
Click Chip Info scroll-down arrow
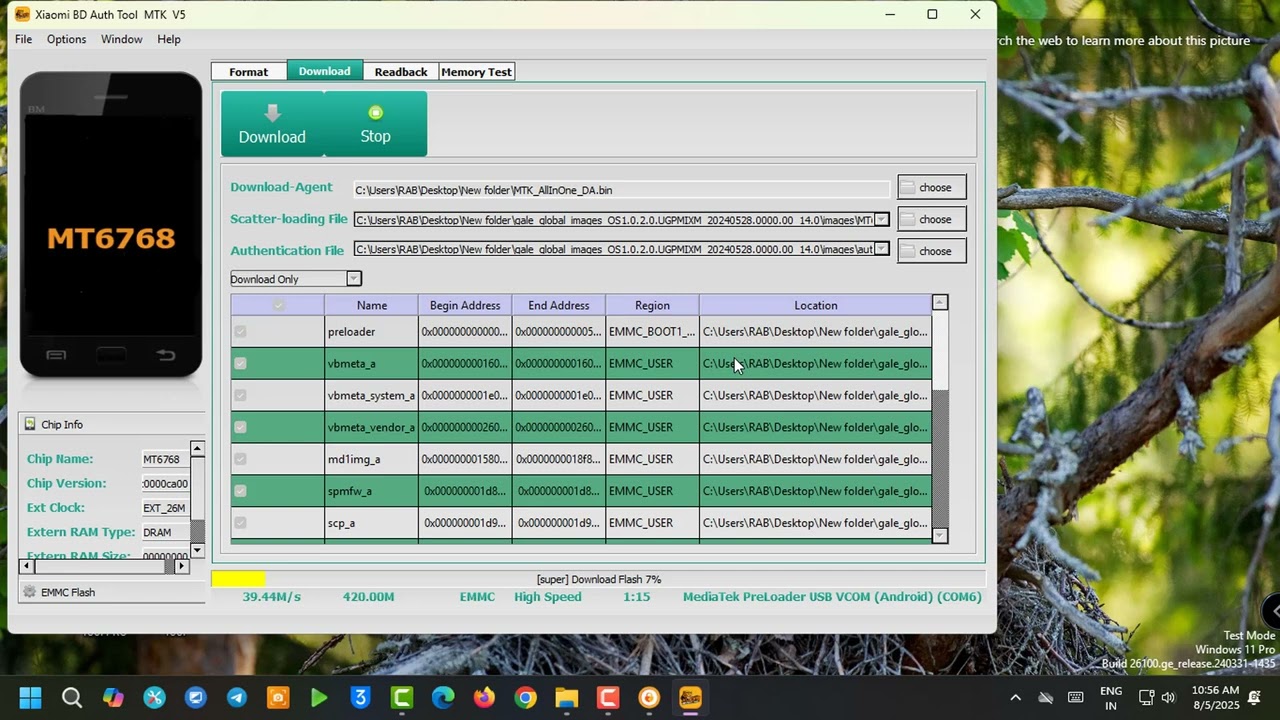pos(197,550)
